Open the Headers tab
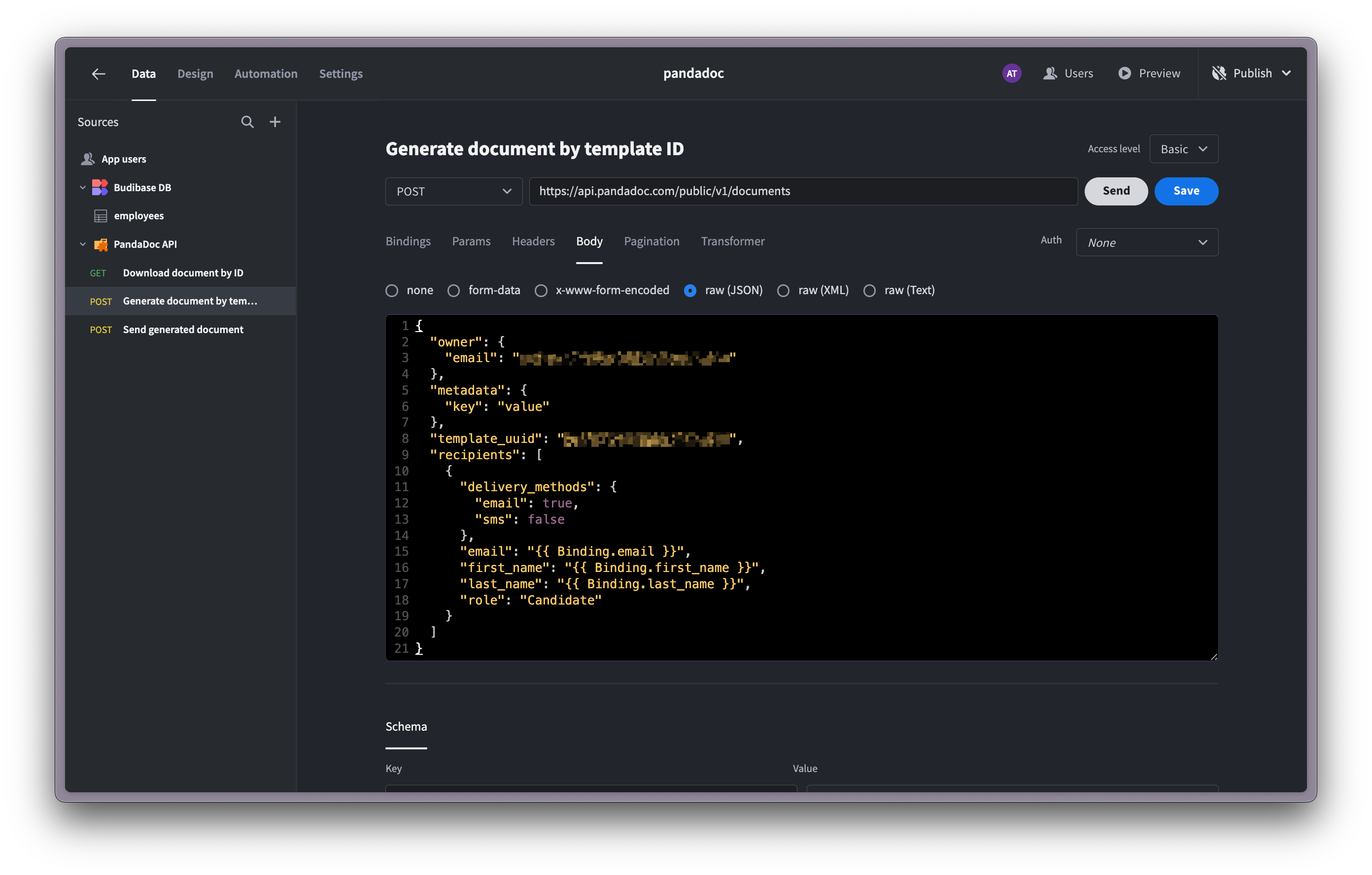The image size is (1372, 875). [x=533, y=241]
